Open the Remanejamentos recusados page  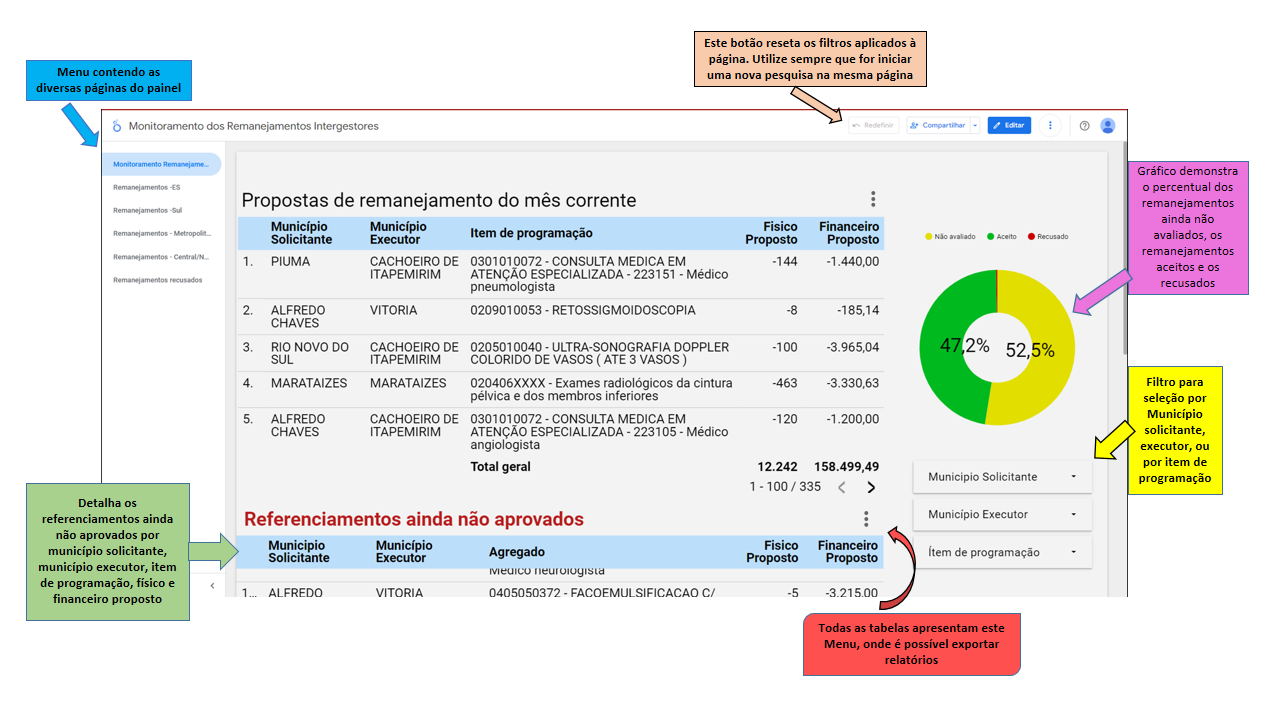coord(158,280)
